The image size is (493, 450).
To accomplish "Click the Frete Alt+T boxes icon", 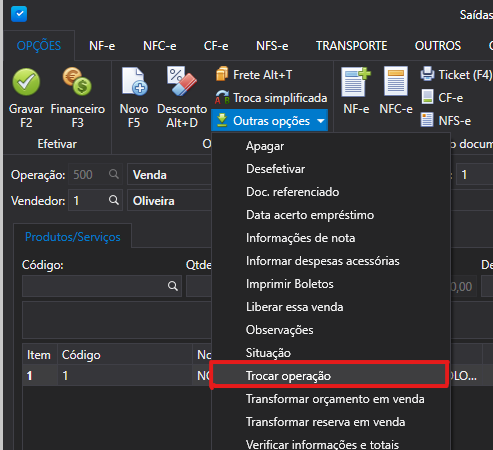I will point(222,74).
